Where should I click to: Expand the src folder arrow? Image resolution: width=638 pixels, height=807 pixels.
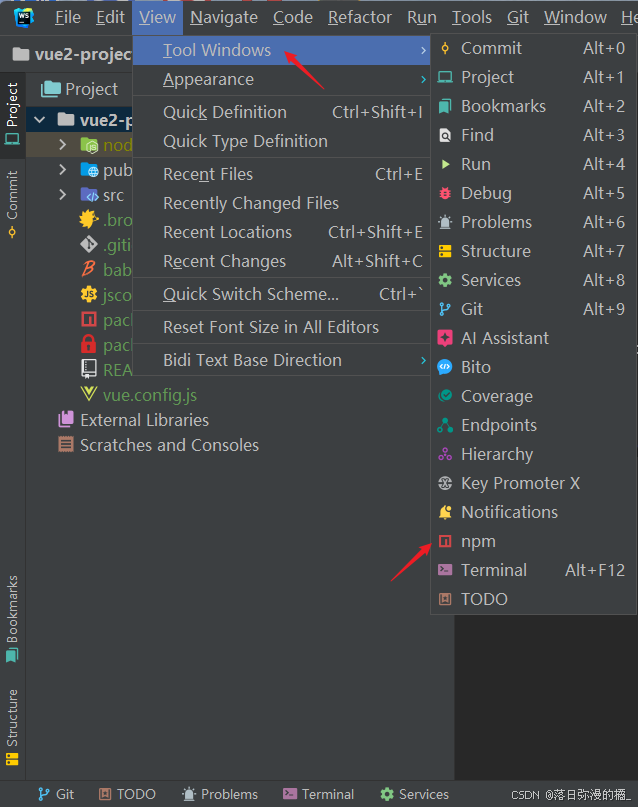pyautogui.click(x=63, y=195)
